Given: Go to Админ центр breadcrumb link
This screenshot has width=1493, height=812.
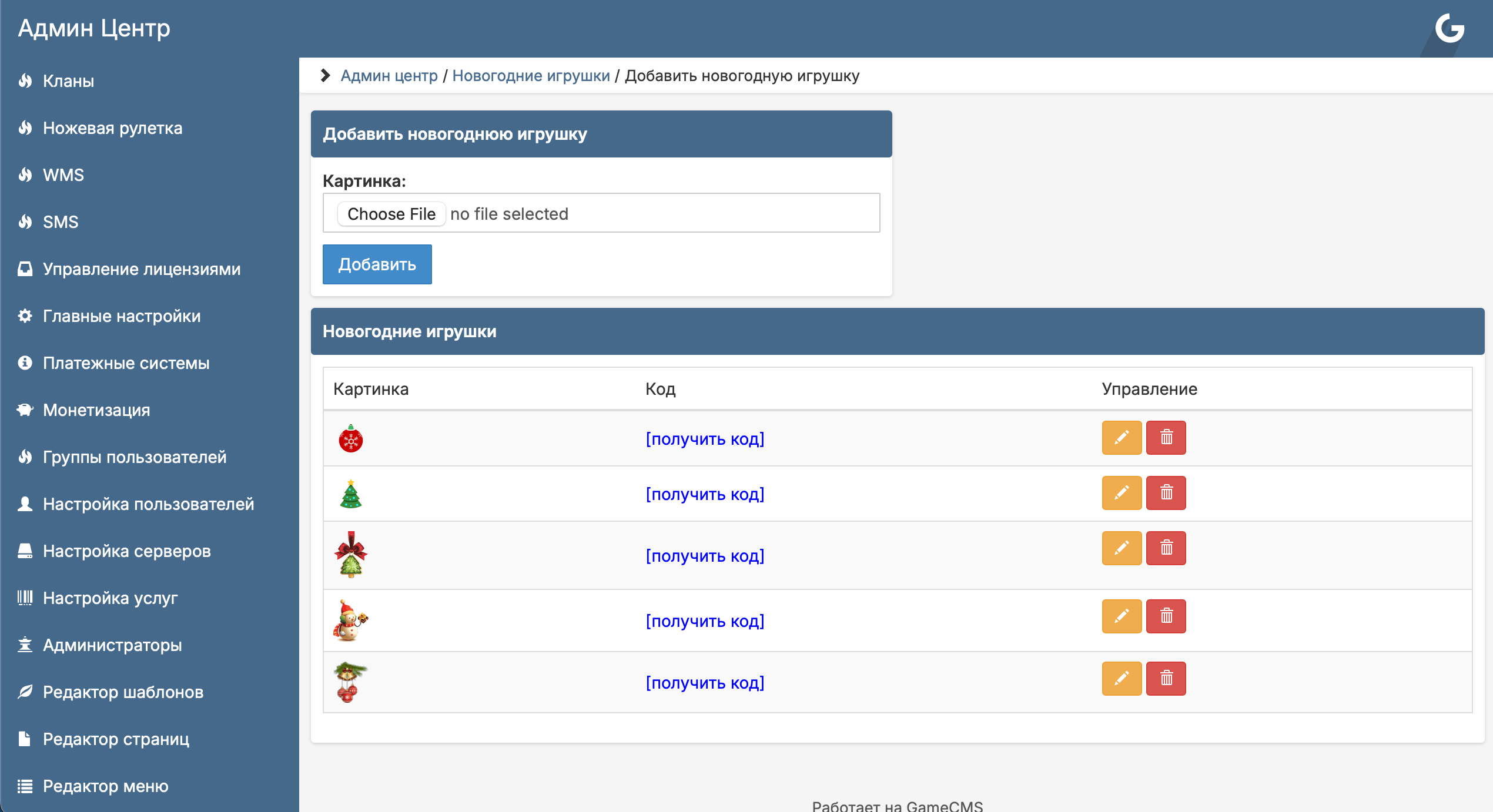Looking at the screenshot, I should click(x=389, y=76).
